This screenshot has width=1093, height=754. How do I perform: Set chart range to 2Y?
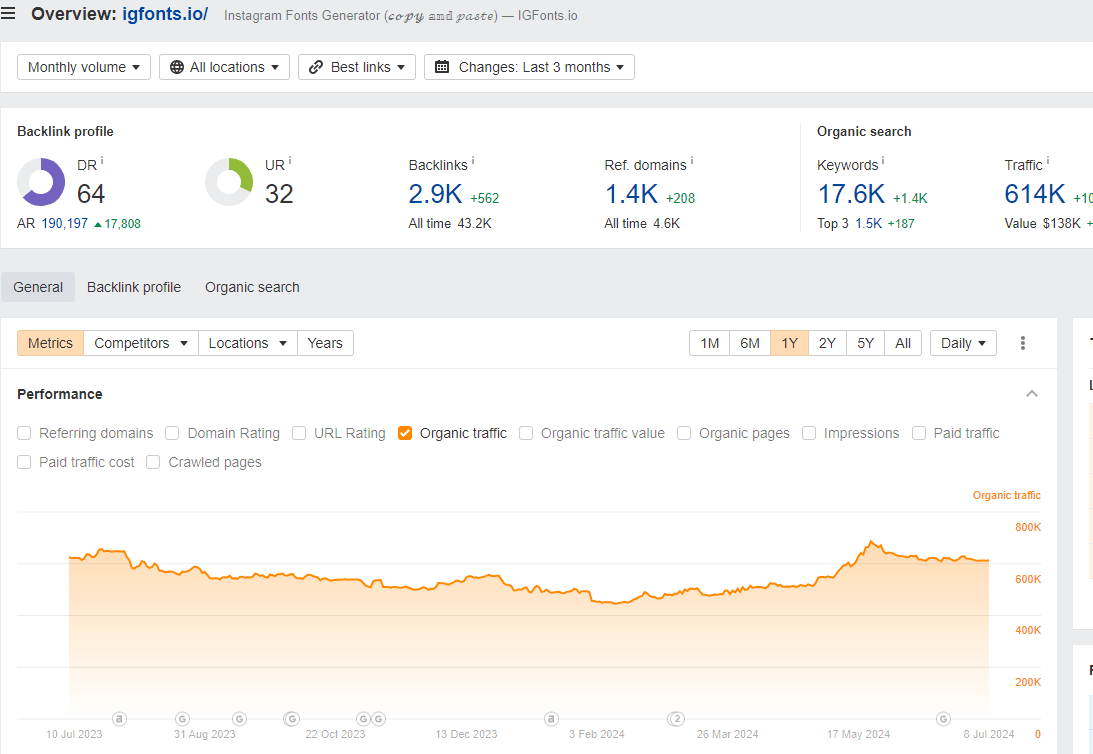pos(827,343)
